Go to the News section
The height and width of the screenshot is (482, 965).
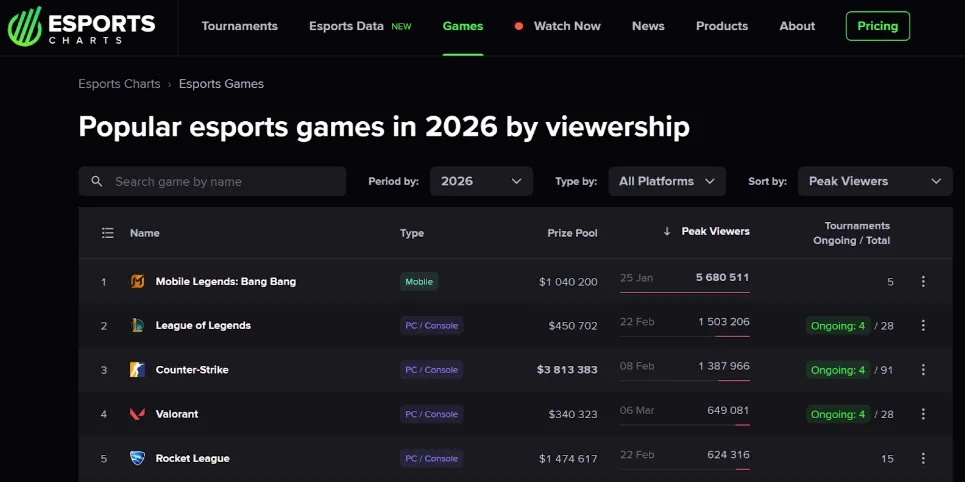pyautogui.click(x=648, y=26)
